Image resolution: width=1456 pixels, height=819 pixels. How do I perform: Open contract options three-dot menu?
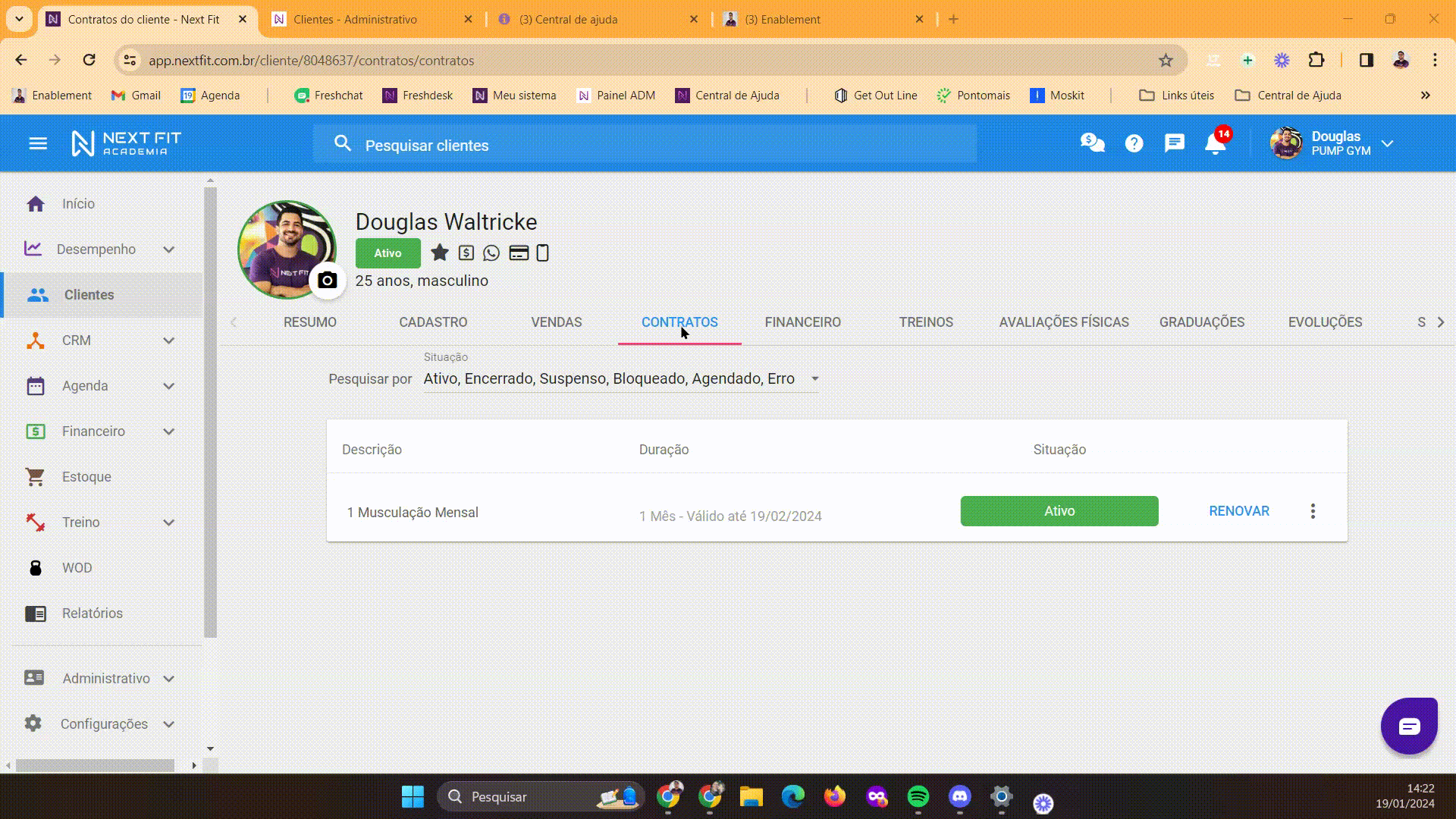click(x=1313, y=511)
